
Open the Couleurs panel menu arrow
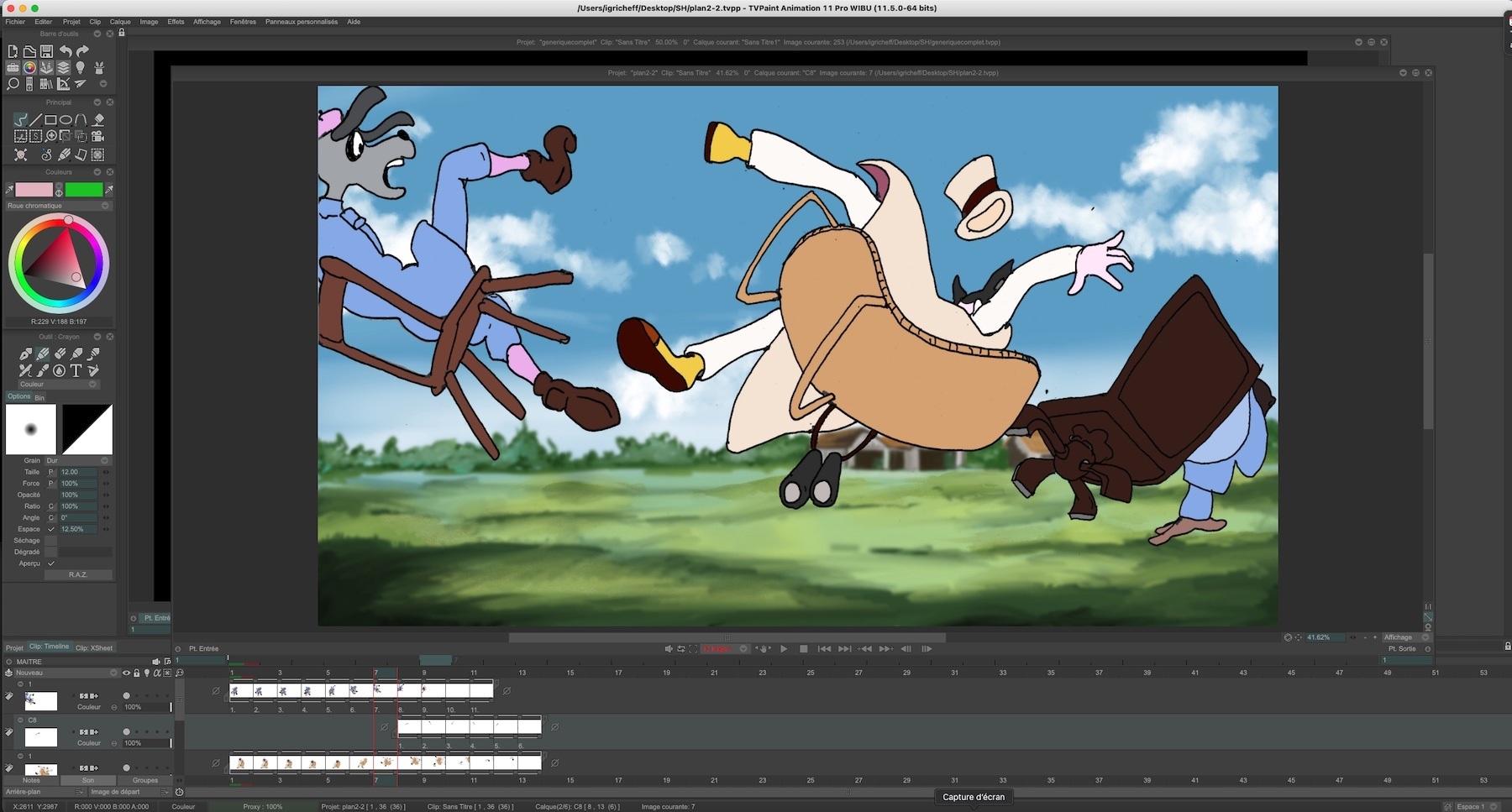pos(97,172)
